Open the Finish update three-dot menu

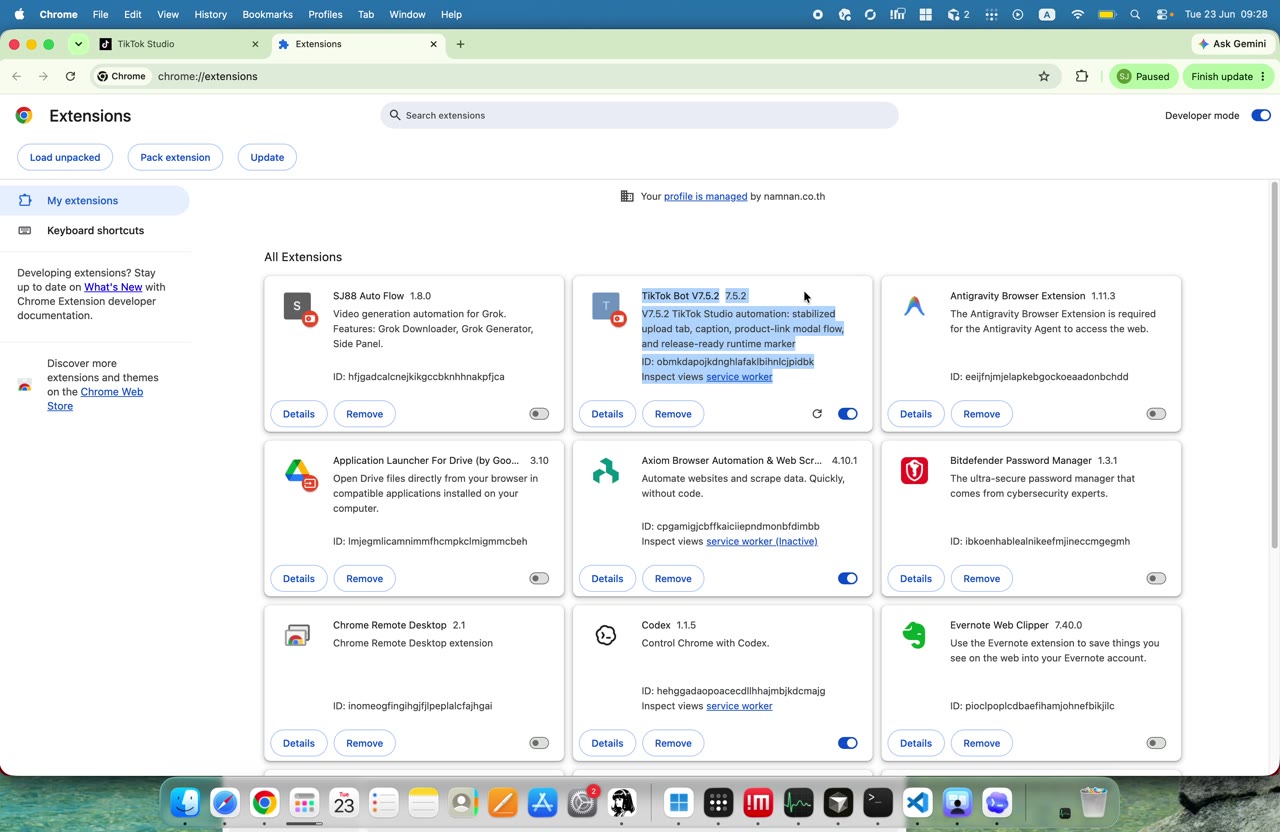[x=1263, y=76]
